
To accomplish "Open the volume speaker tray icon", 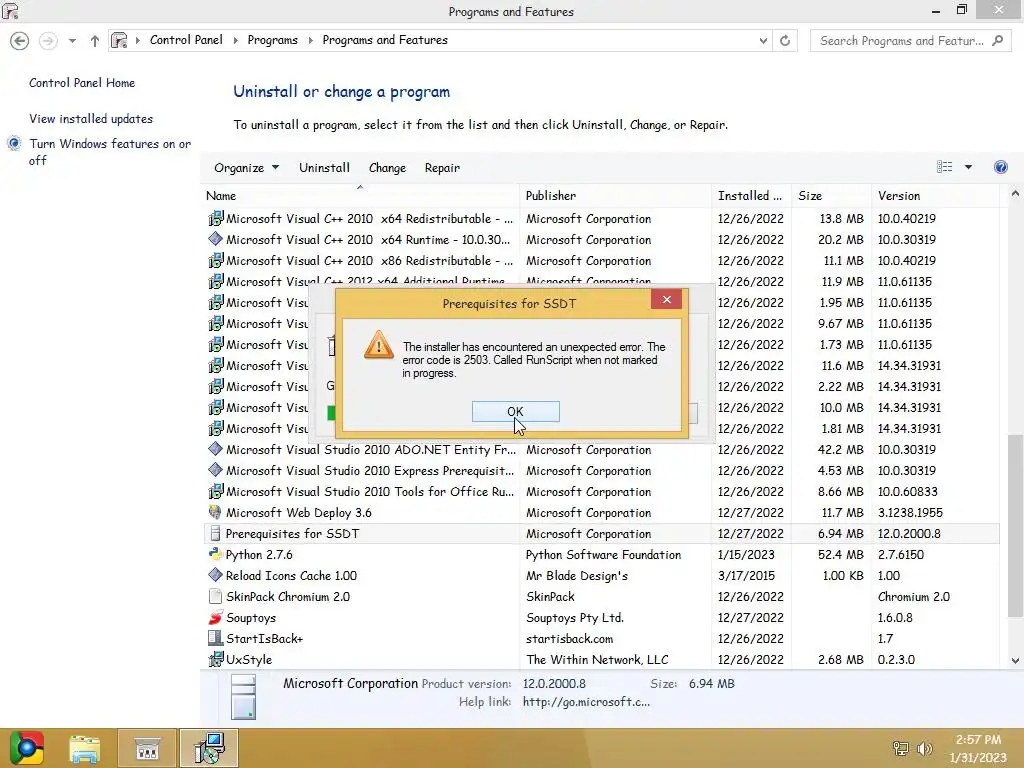I will click(924, 748).
